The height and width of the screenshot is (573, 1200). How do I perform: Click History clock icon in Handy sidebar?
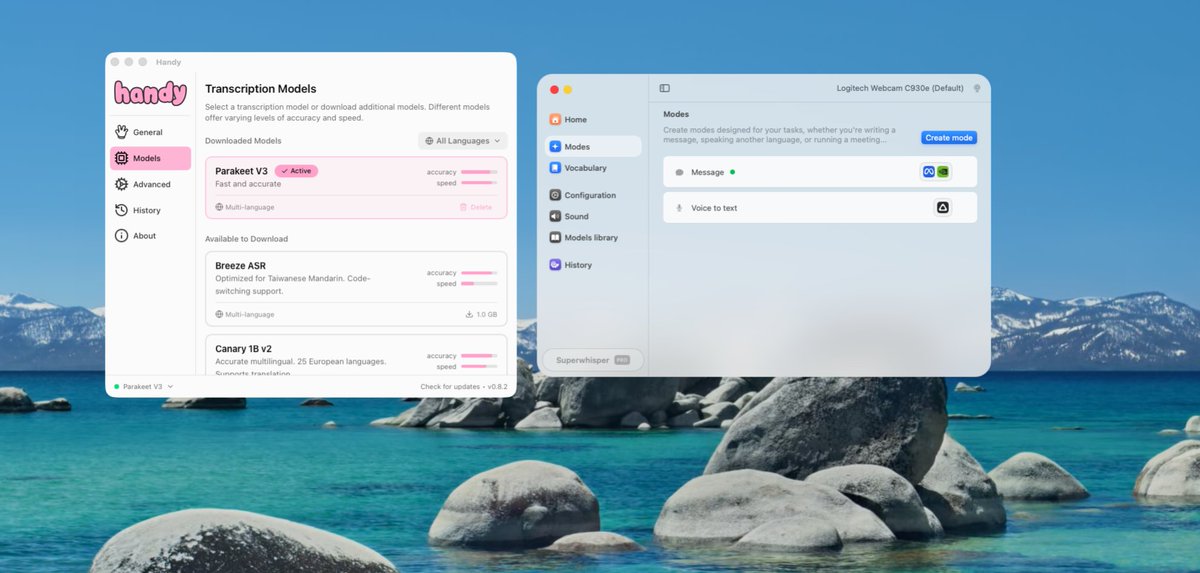[122, 210]
